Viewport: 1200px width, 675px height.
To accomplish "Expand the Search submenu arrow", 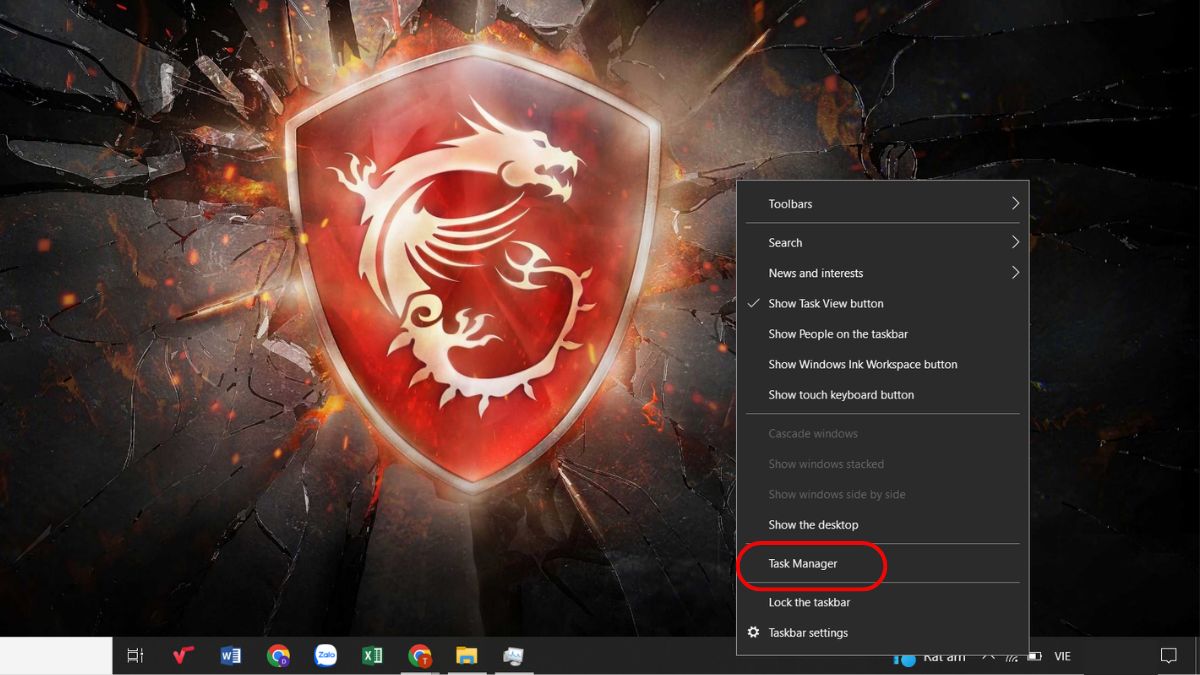I will [1015, 242].
